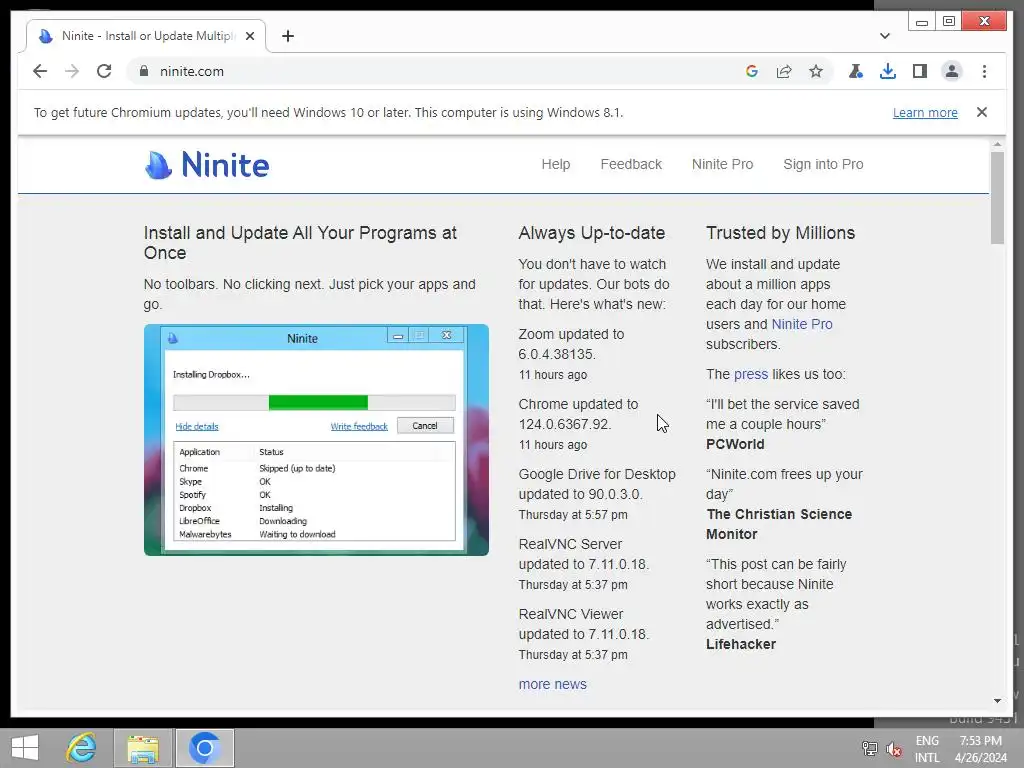Share this page via share icon

point(784,71)
